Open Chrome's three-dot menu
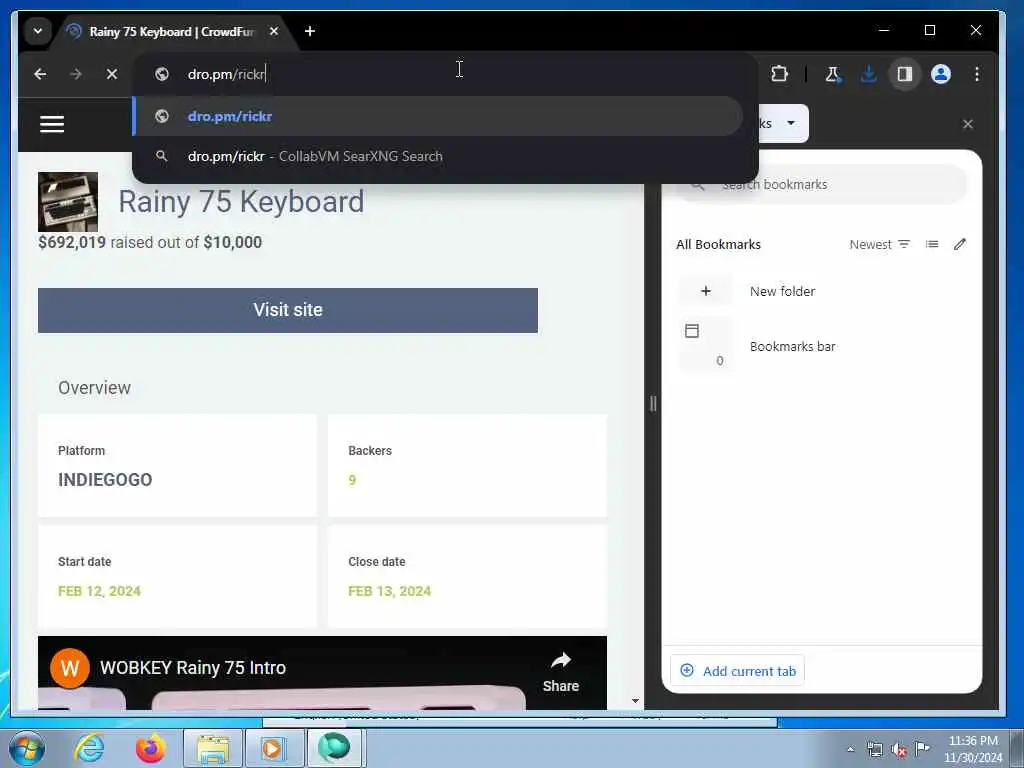1024x768 pixels. [x=977, y=74]
